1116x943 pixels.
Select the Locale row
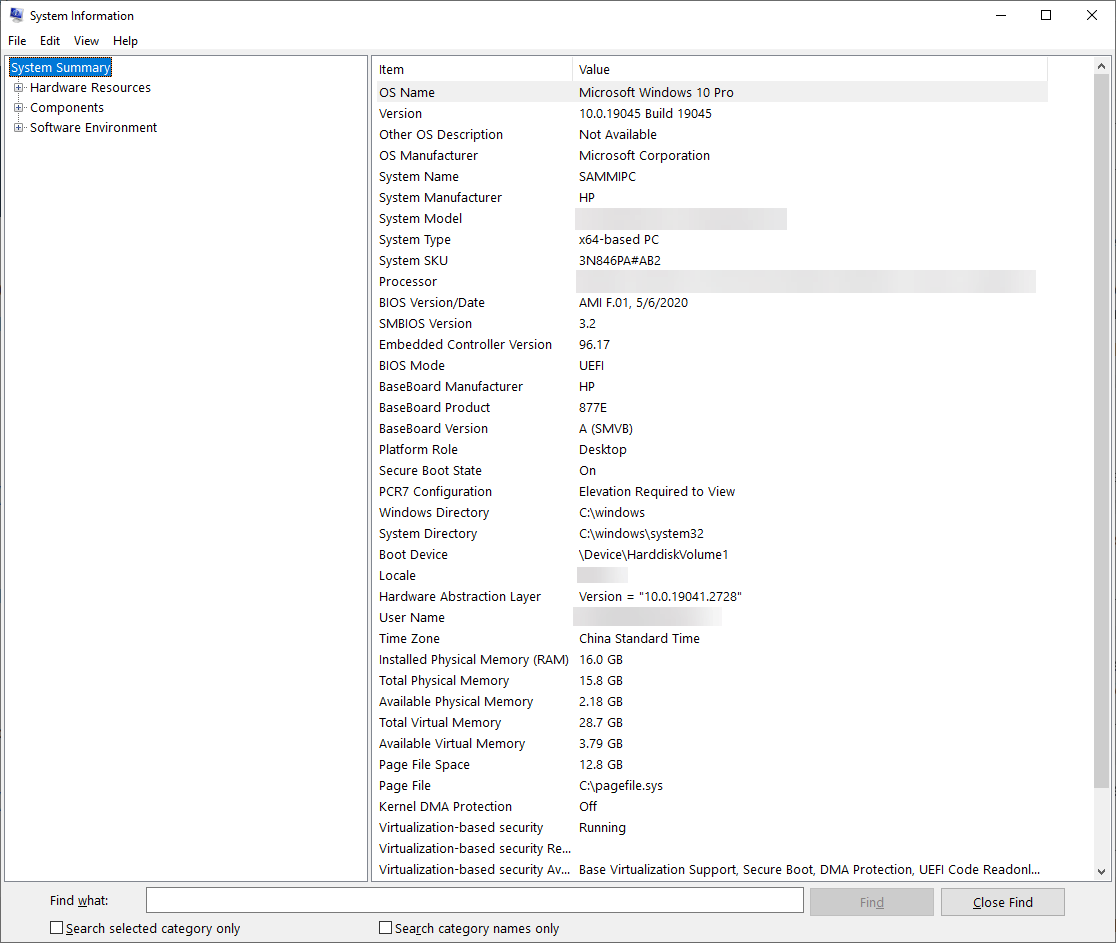(x=712, y=575)
